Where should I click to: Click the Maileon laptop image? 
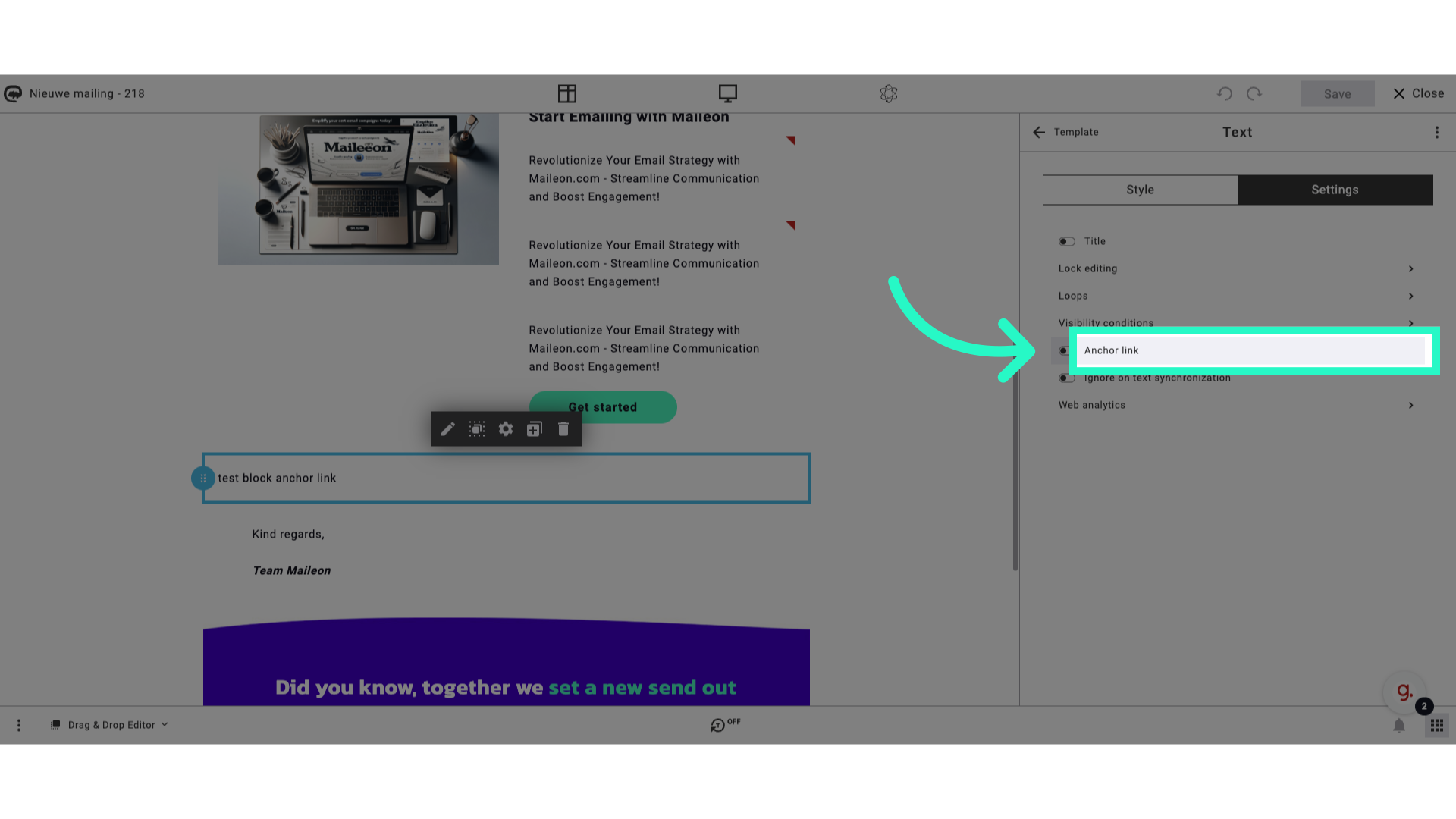point(359,189)
